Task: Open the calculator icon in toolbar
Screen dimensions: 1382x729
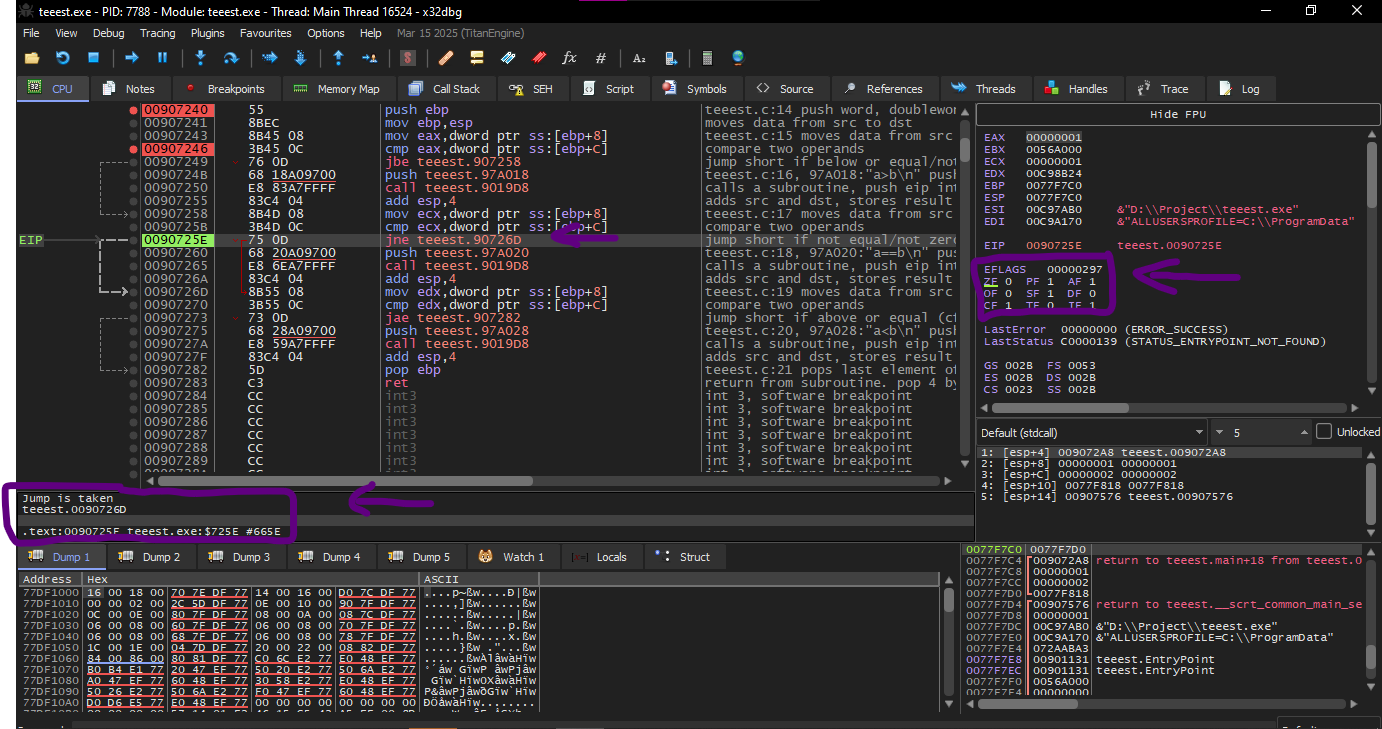Action: coord(707,58)
